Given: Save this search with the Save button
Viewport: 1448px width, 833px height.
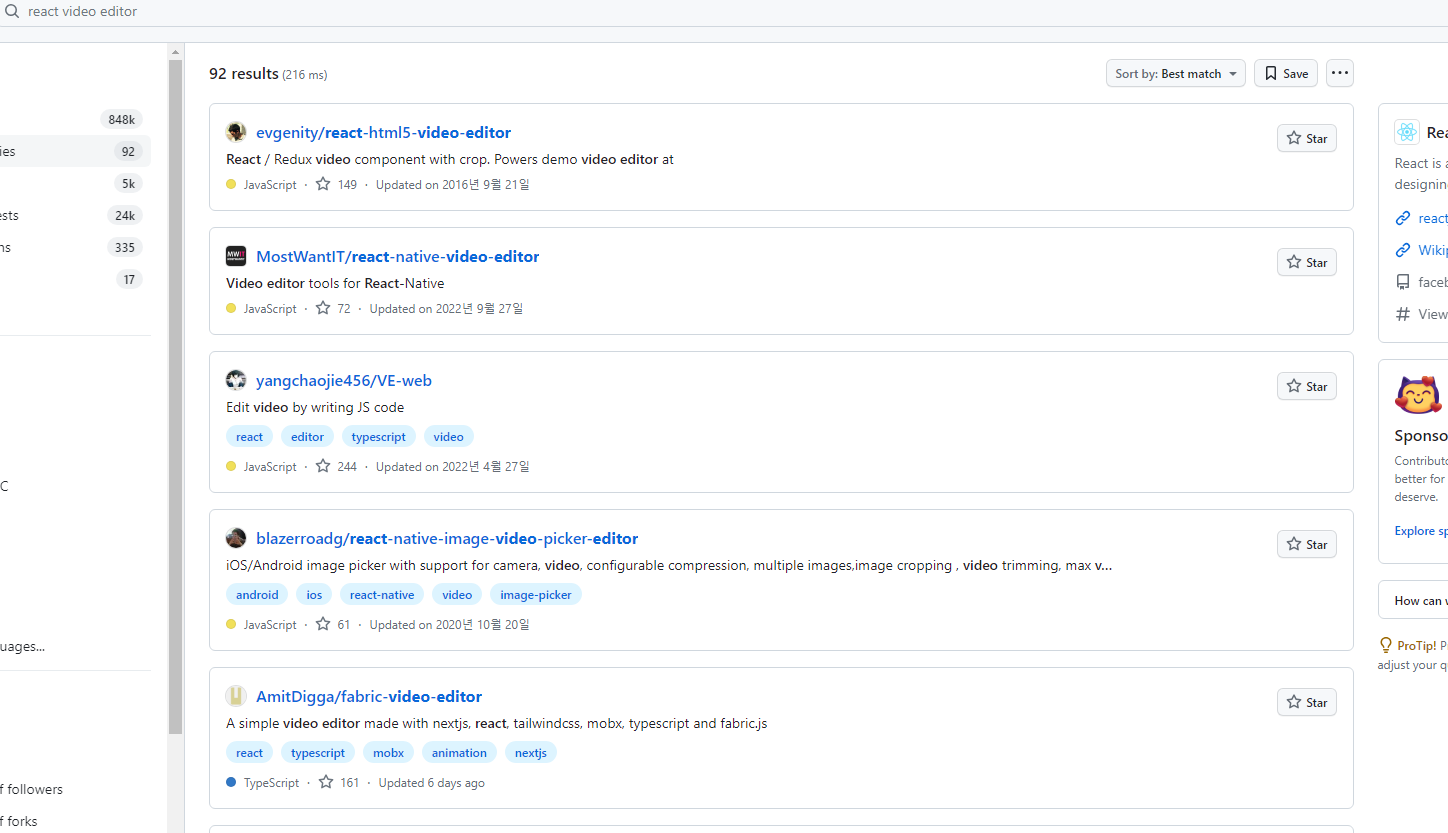Looking at the screenshot, I should point(1286,73).
